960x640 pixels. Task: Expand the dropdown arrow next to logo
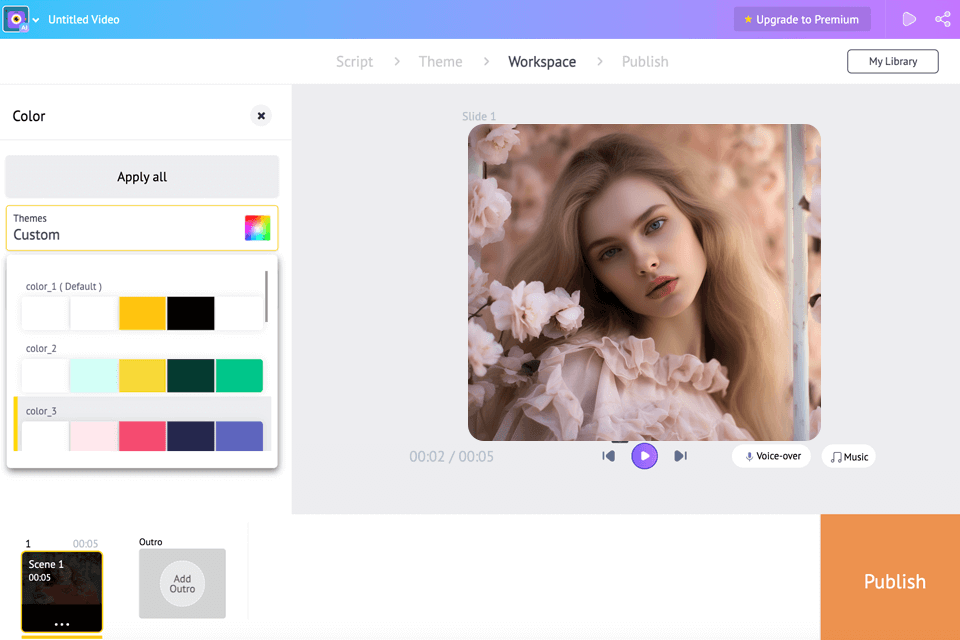coord(36,20)
